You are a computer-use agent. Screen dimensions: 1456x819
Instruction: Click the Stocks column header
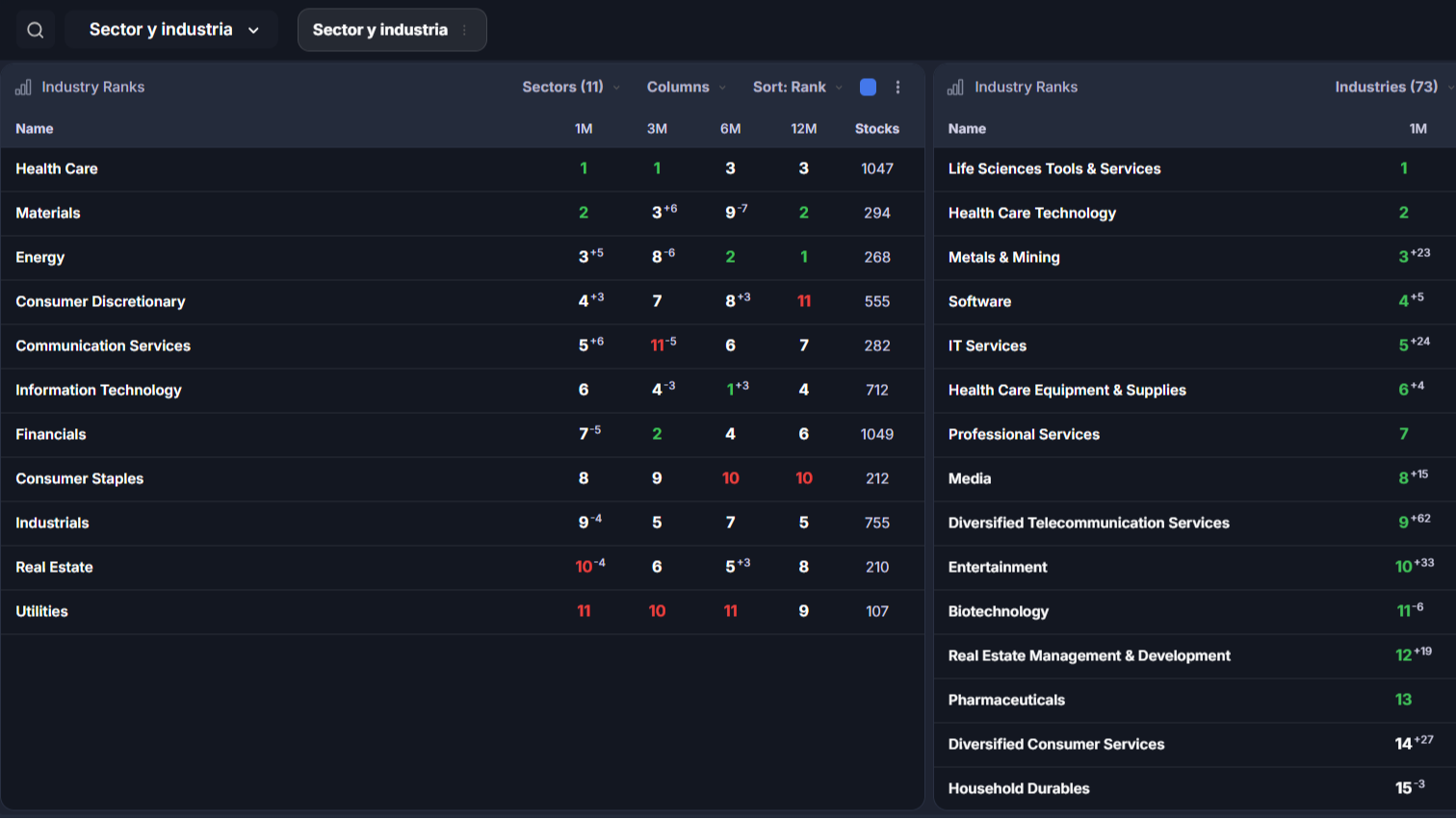[877, 129]
